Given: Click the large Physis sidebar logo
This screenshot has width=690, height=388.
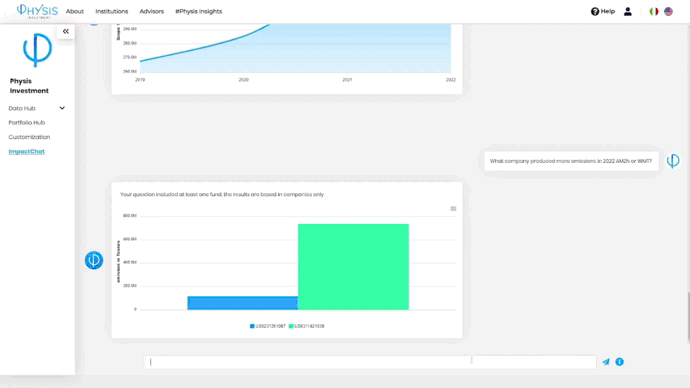Looking at the screenshot, I should coord(37,50).
